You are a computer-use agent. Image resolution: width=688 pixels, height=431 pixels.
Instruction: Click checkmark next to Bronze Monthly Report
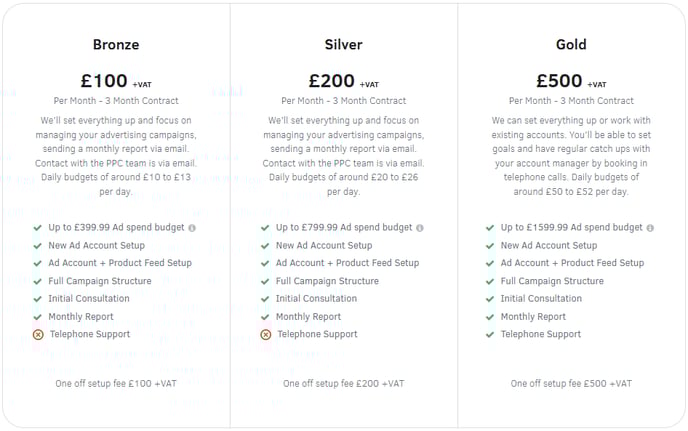point(38,317)
